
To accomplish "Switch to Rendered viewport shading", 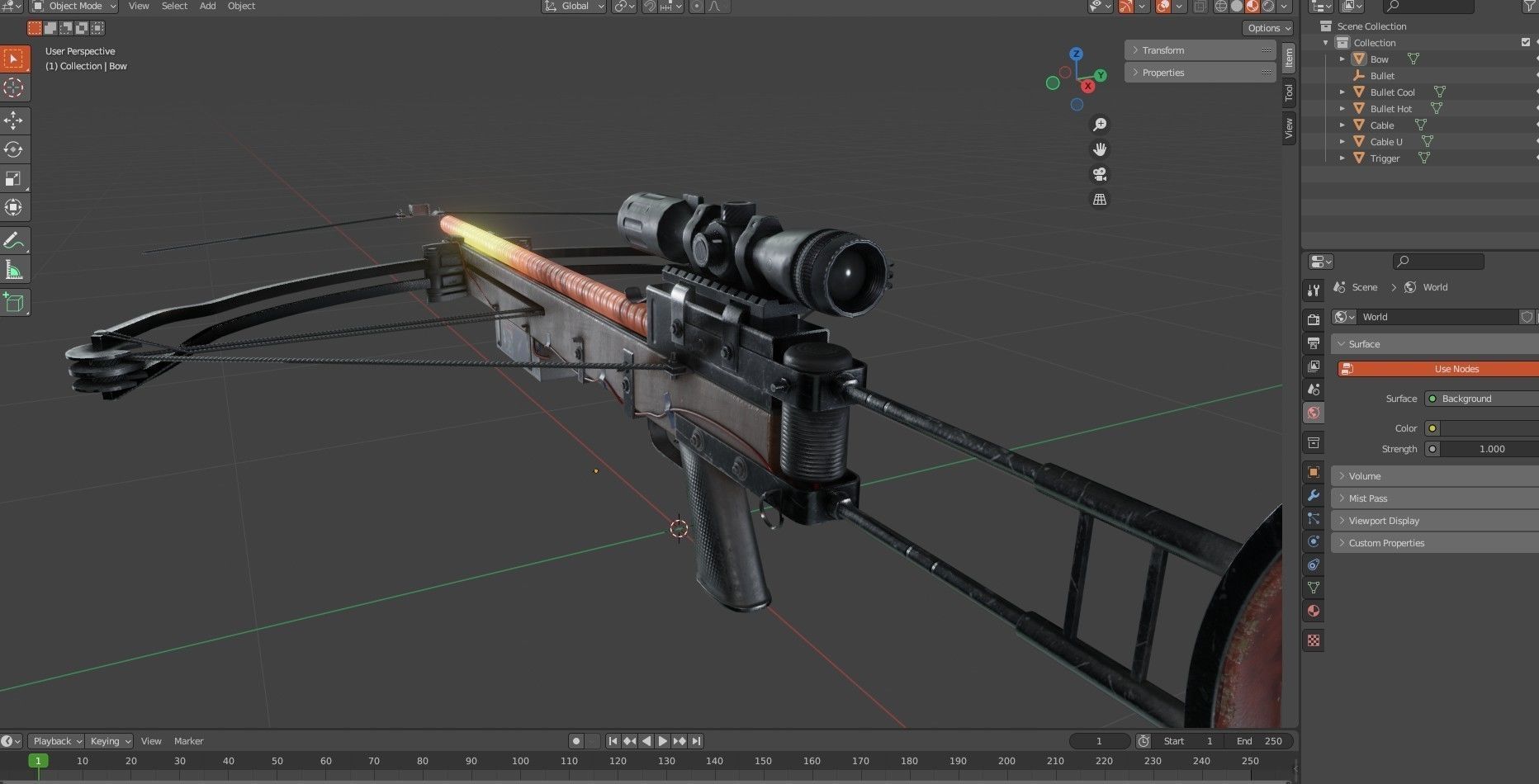I will pyautogui.click(x=1268, y=6).
